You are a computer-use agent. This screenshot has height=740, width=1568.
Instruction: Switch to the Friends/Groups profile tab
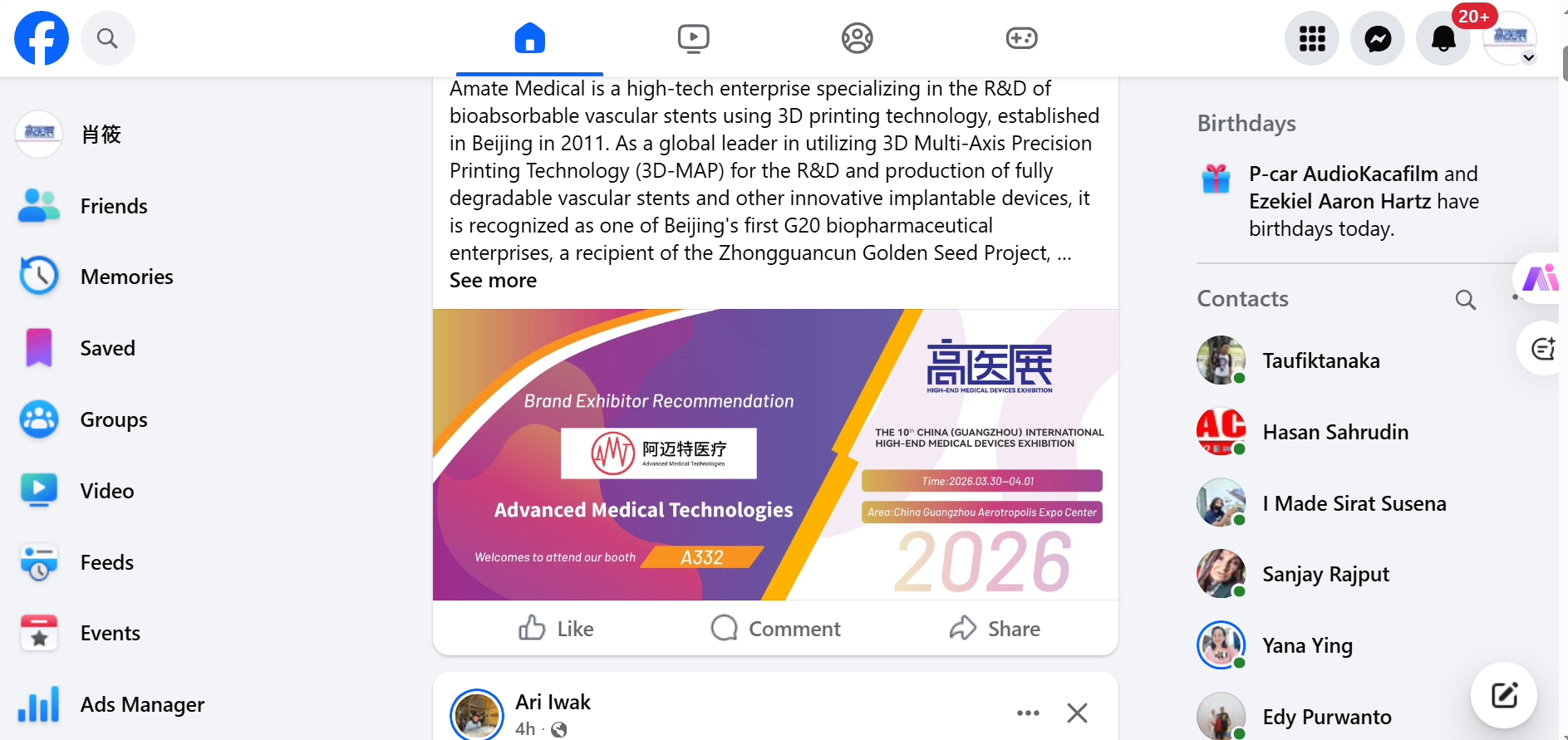(857, 38)
